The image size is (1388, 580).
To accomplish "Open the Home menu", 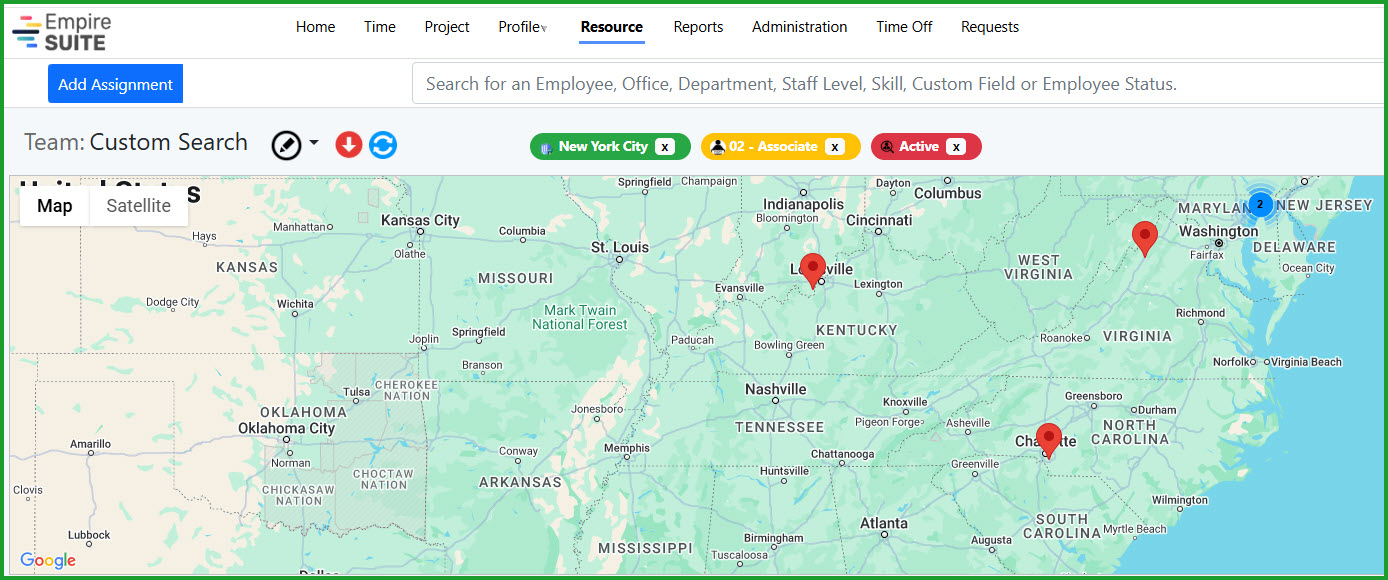I will point(315,27).
